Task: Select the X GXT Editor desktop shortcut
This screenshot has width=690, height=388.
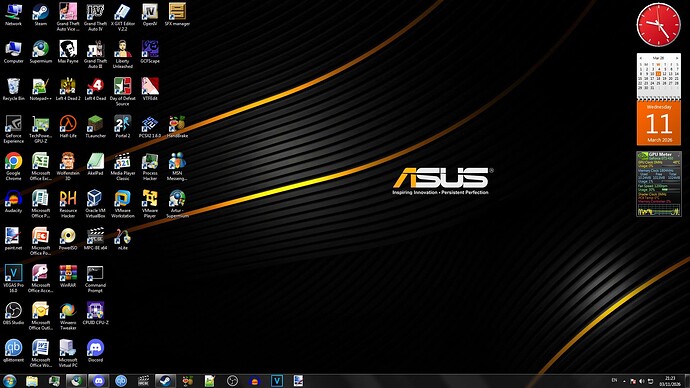Action: pos(122,17)
